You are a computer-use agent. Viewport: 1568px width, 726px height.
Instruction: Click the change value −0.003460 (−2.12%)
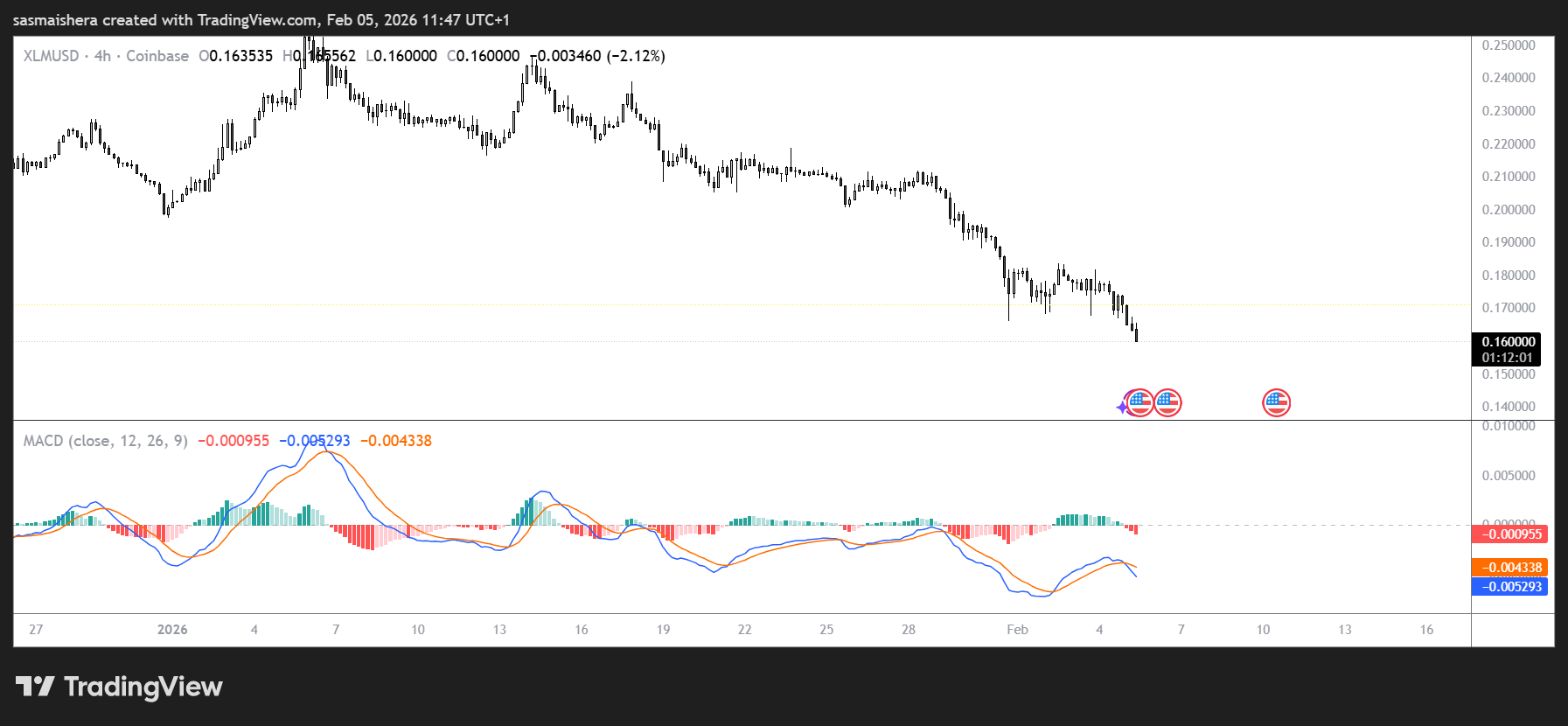pyautogui.click(x=597, y=56)
